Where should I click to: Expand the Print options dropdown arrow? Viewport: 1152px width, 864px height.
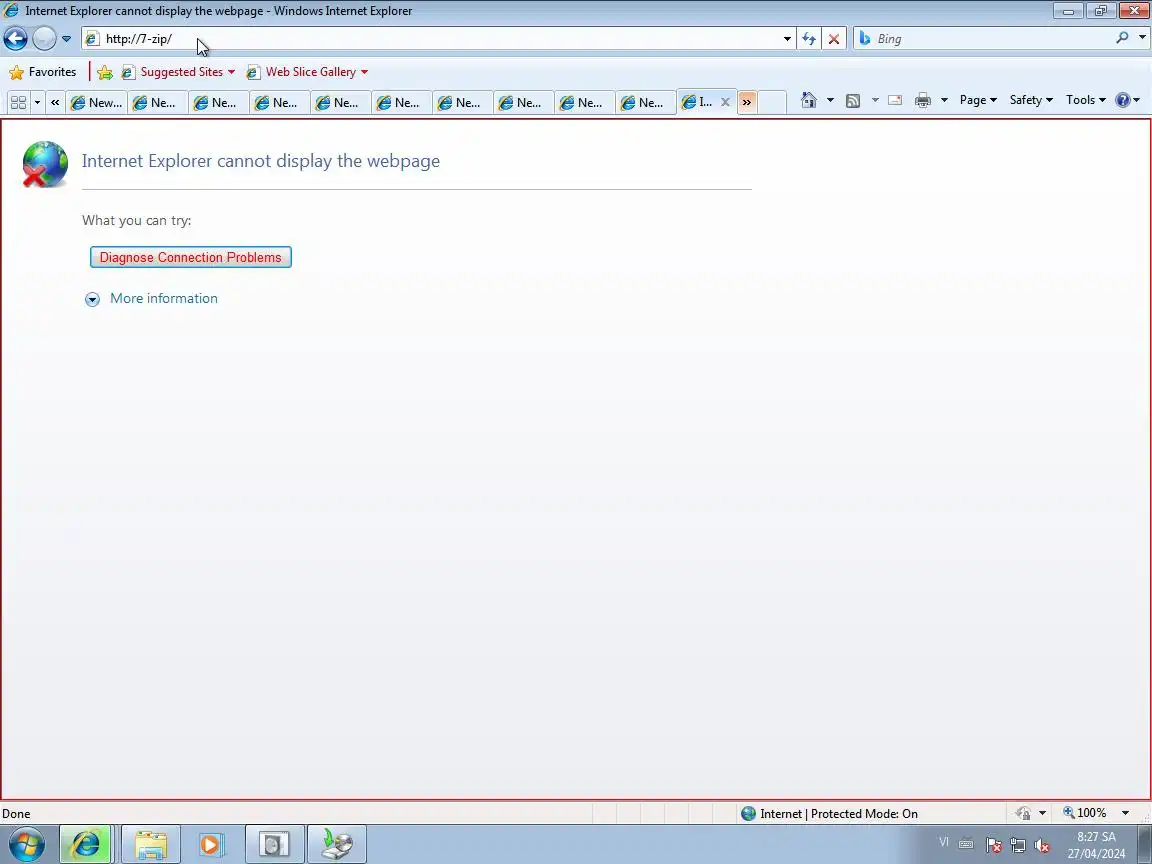[944, 101]
